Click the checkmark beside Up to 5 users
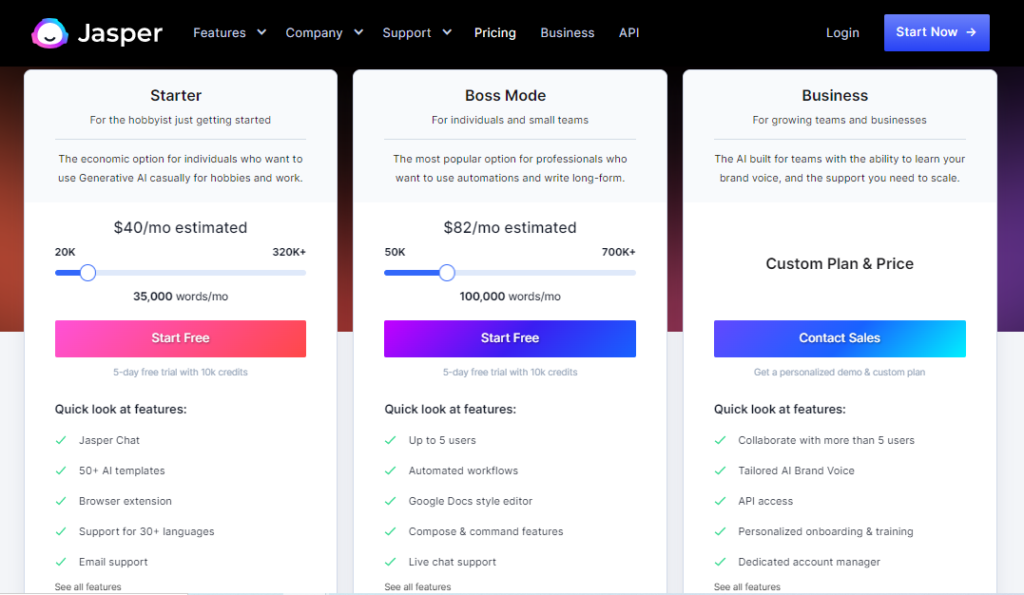Screen dimensions: 1024x595 pyautogui.click(x=391, y=440)
